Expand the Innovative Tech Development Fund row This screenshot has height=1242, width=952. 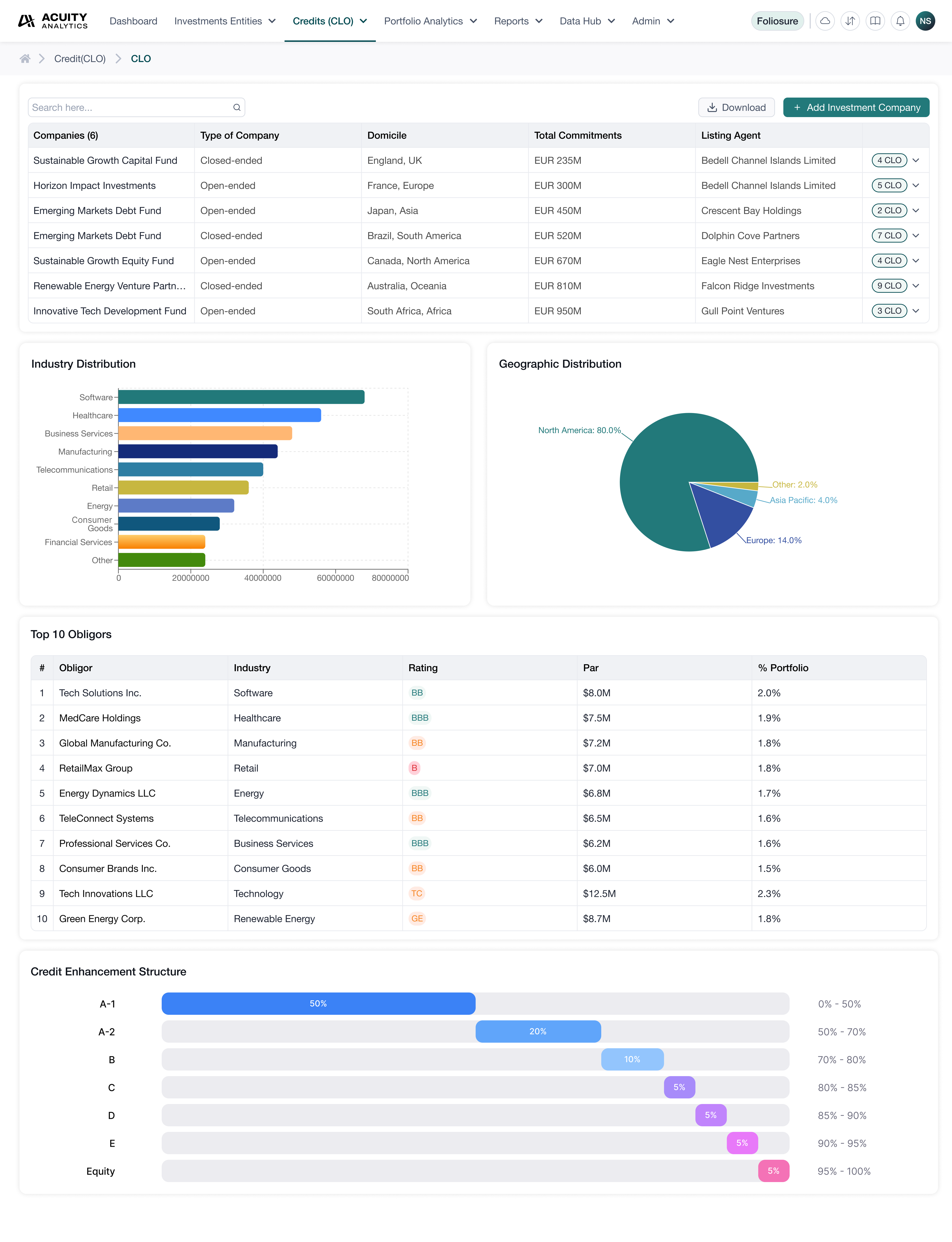[x=916, y=310]
